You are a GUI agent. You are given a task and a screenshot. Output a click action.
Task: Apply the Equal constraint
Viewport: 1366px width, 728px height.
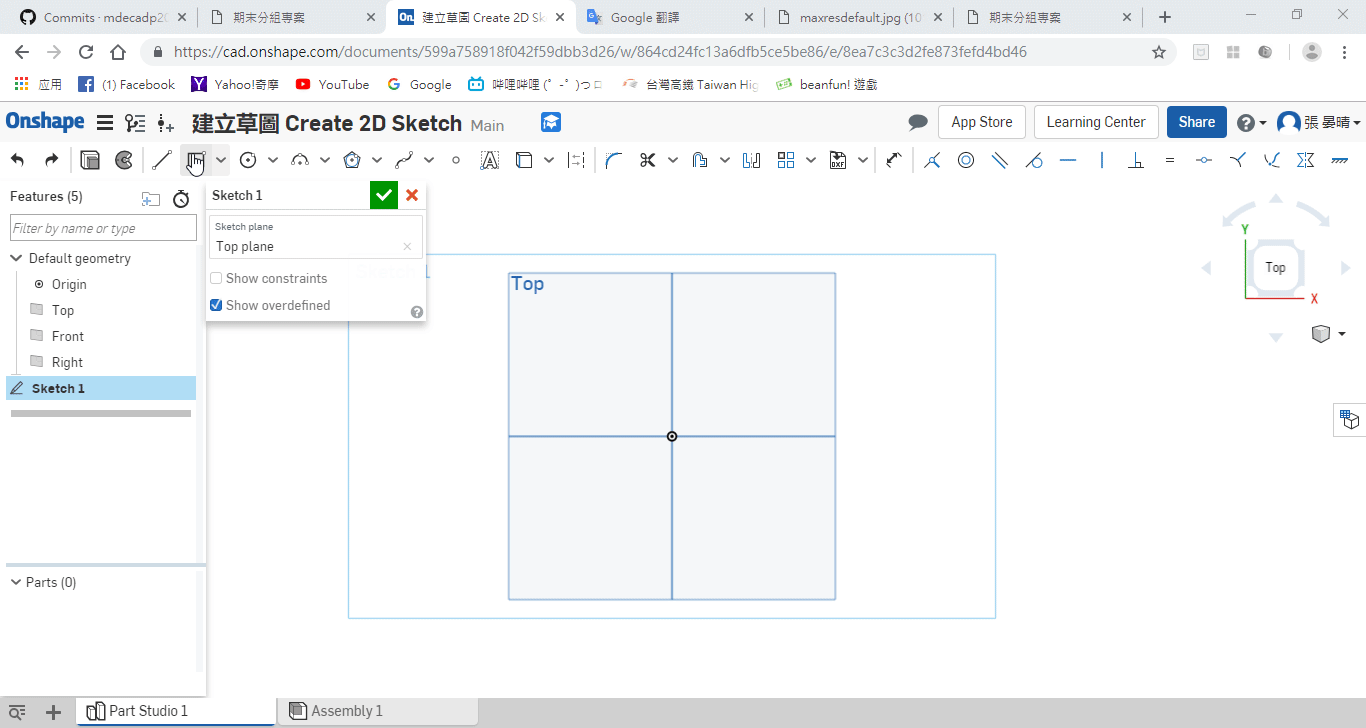click(x=1170, y=160)
